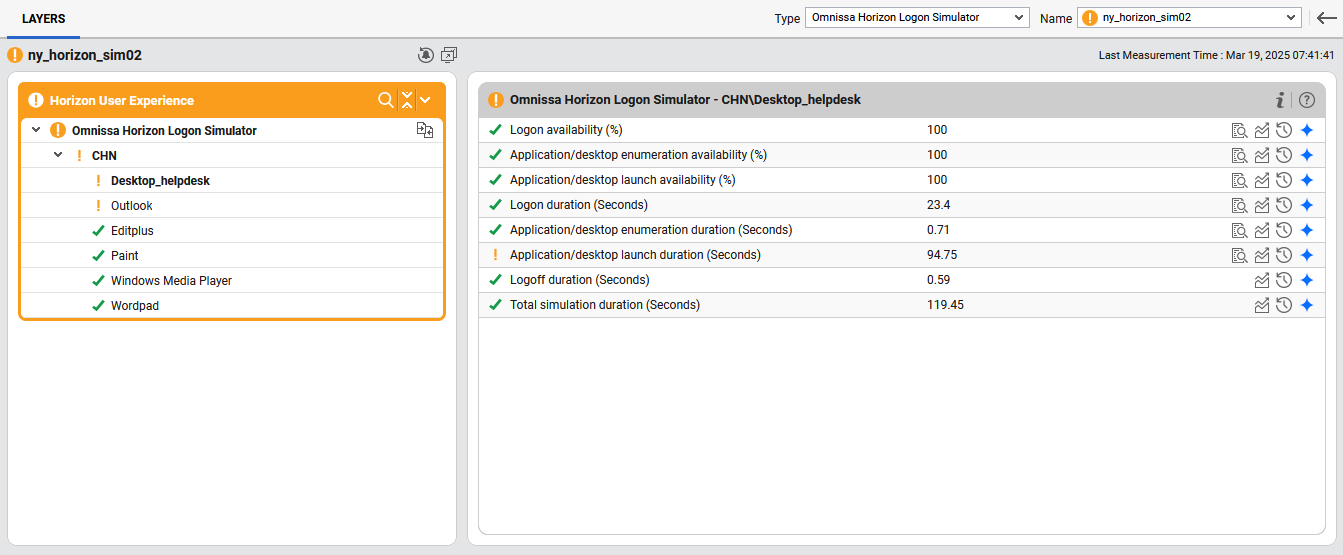
Task: Select Windows Media Player in the tree
Action: (171, 281)
